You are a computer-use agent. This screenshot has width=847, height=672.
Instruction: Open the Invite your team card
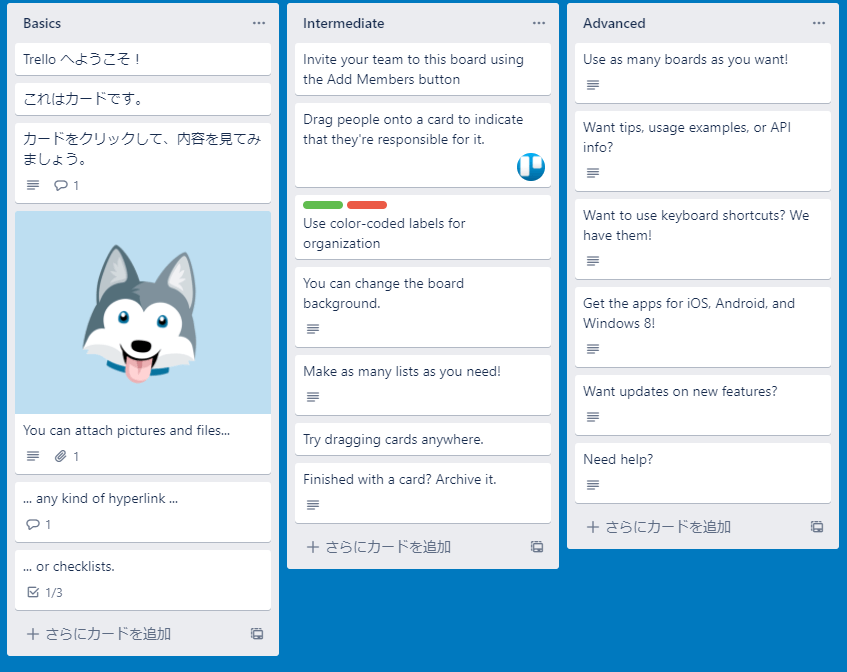click(x=422, y=69)
